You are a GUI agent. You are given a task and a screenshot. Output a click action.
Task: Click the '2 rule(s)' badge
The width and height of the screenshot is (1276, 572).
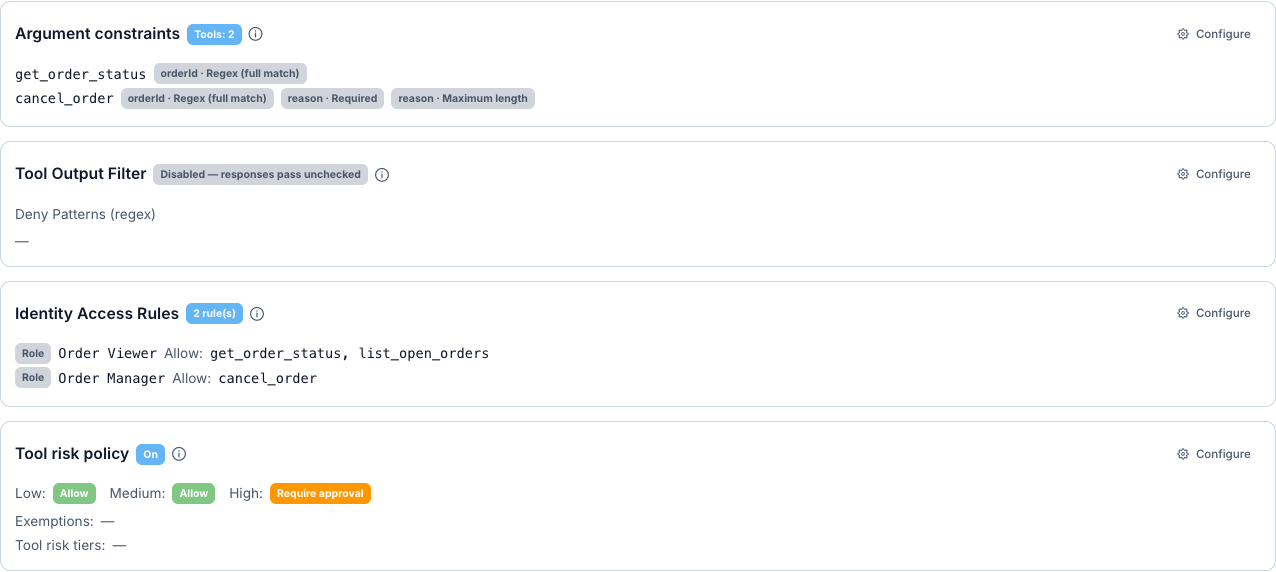coord(214,314)
